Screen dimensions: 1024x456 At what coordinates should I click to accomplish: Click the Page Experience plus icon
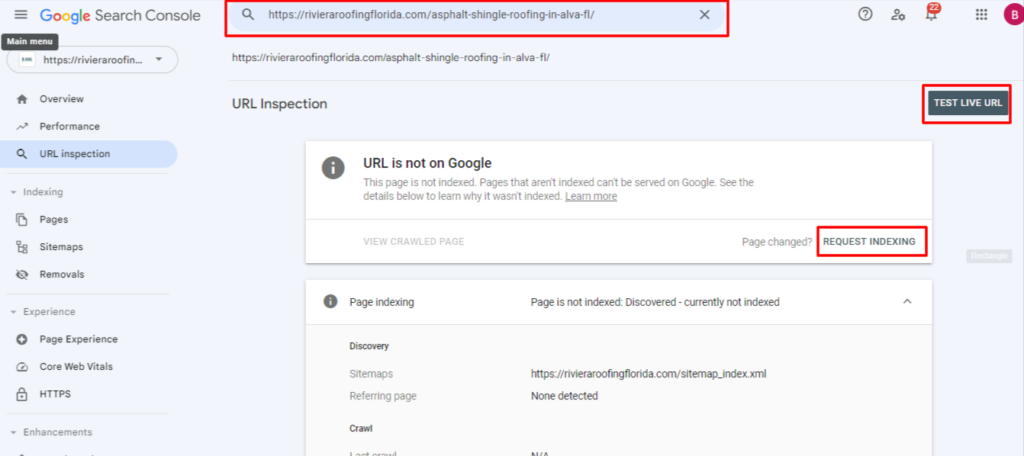[x=22, y=339]
